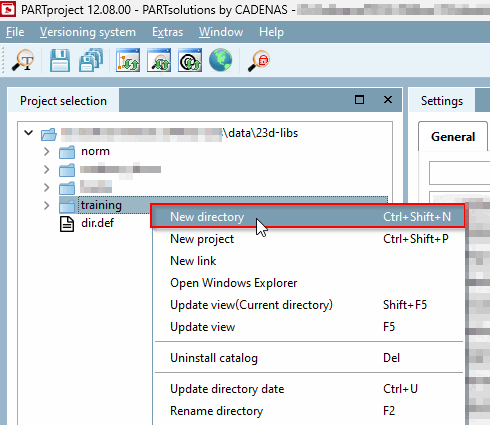The height and width of the screenshot is (425, 490).
Task: Select the norm tree item
Action: pos(95,151)
